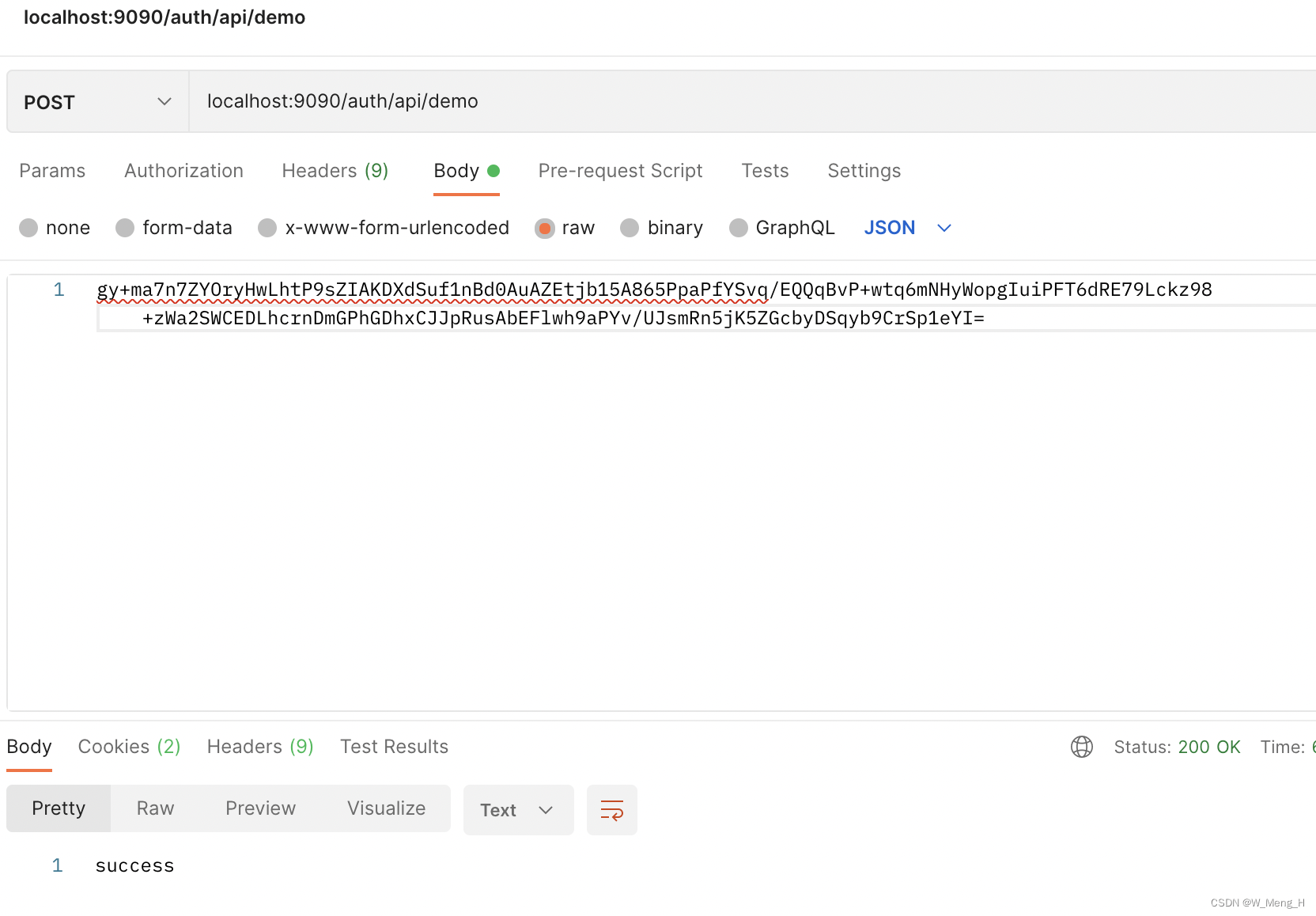Open the request Settings tab
The height and width of the screenshot is (916, 1316).
864,171
